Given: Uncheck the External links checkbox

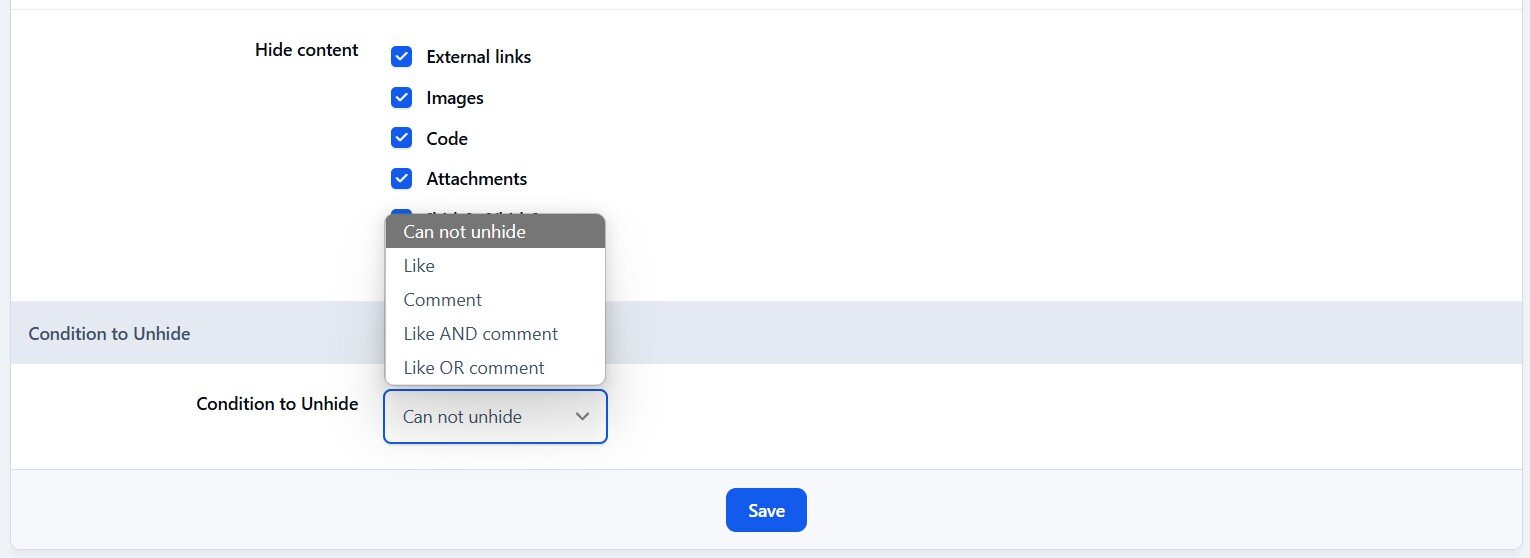Looking at the screenshot, I should click(401, 56).
